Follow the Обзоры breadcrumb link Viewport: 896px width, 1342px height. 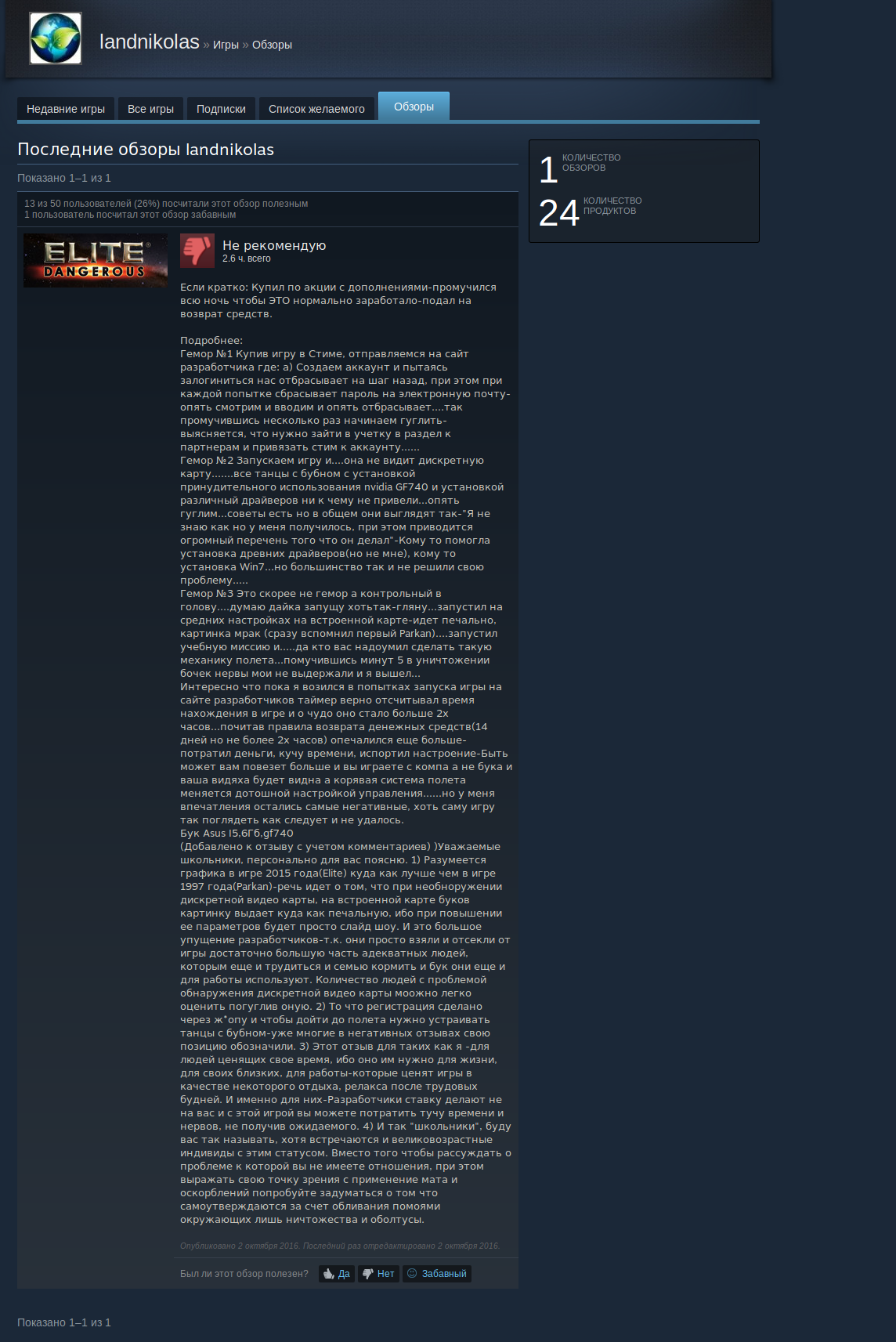272,45
